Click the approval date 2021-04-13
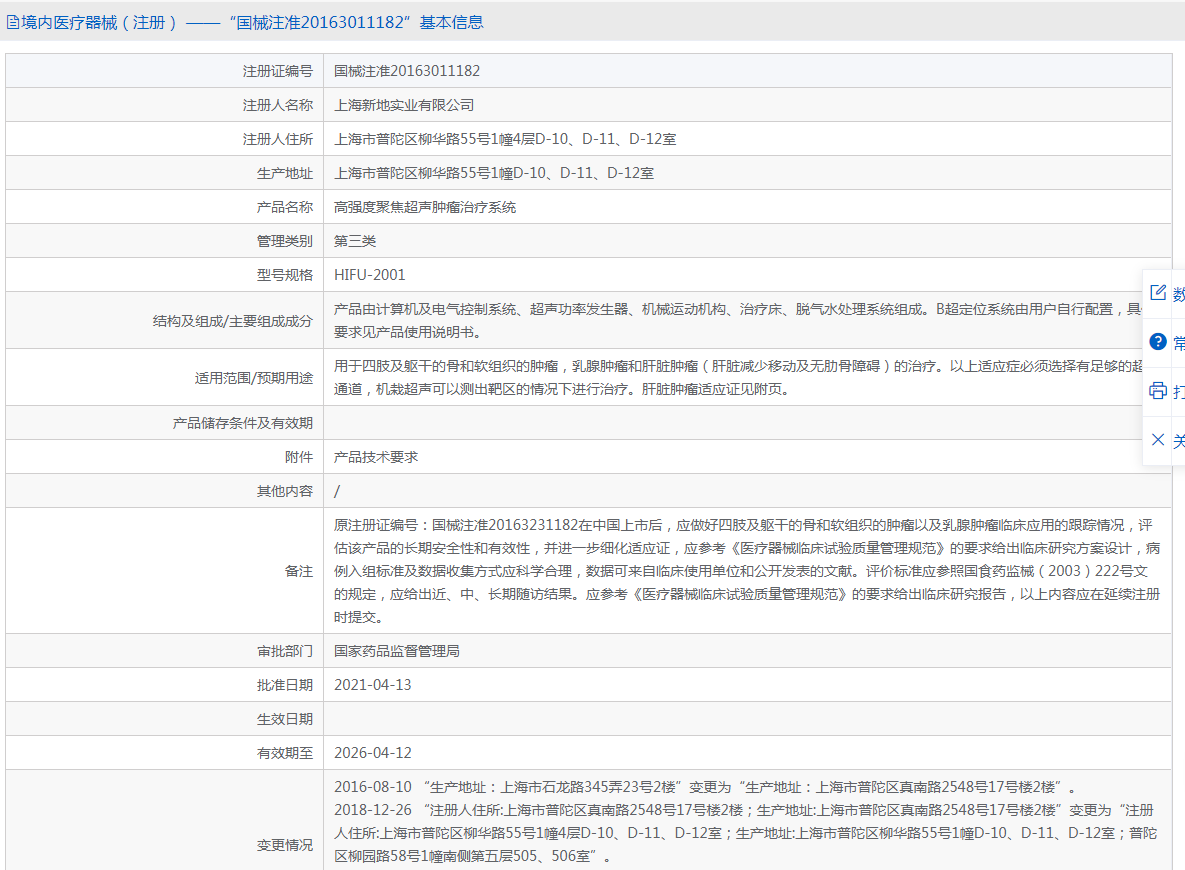 point(373,685)
